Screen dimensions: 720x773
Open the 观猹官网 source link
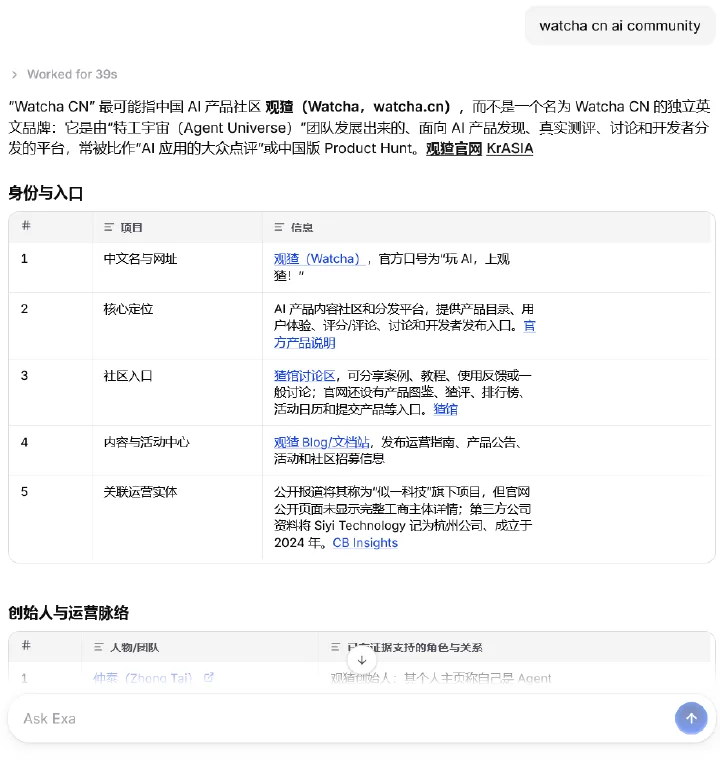pos(454,148)
